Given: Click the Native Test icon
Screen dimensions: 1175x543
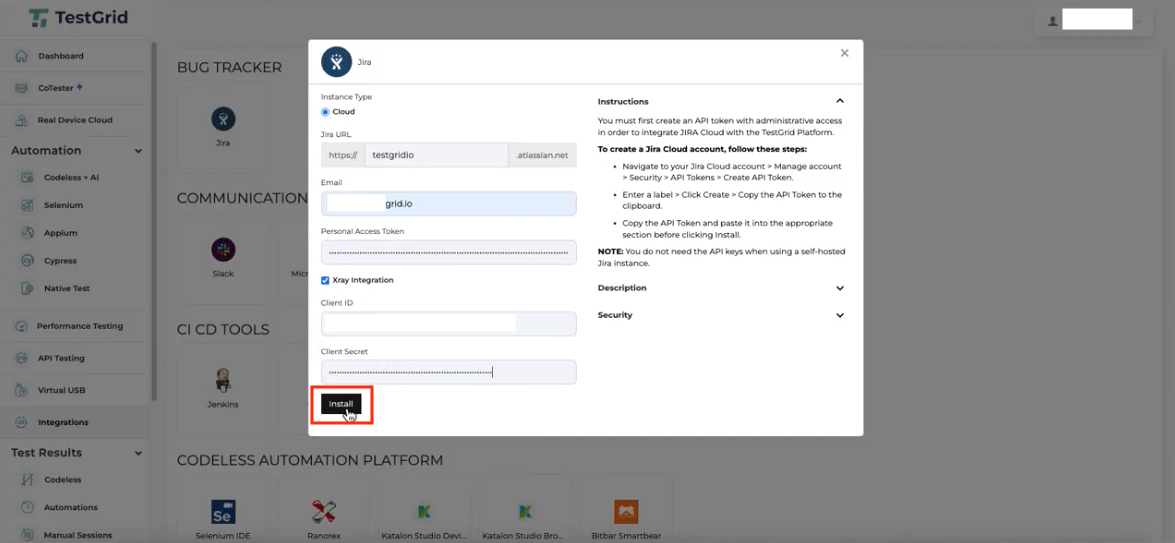Looking at the screenshot, I should tap(28, 288).
